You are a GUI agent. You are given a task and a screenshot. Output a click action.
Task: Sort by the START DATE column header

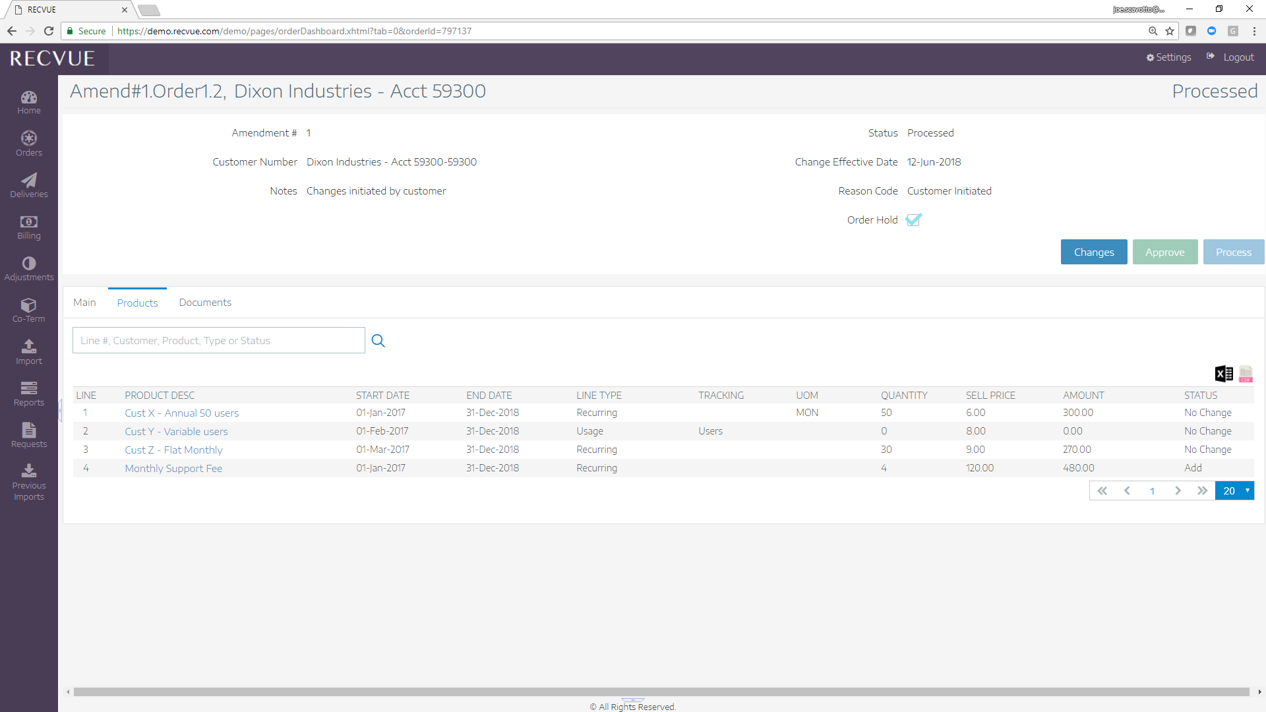tap(383, 395)
